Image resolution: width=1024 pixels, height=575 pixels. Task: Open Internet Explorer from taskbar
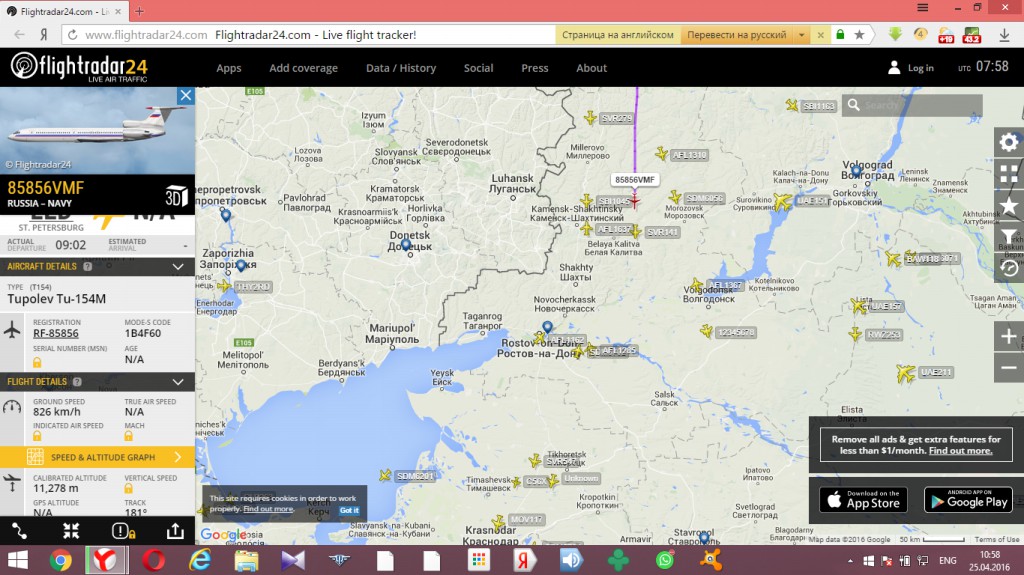pyautogui.click(x=200, y=561)
